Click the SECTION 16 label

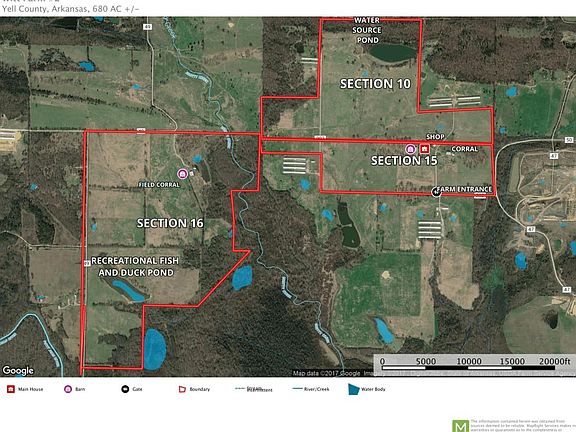tap(170, 223)
